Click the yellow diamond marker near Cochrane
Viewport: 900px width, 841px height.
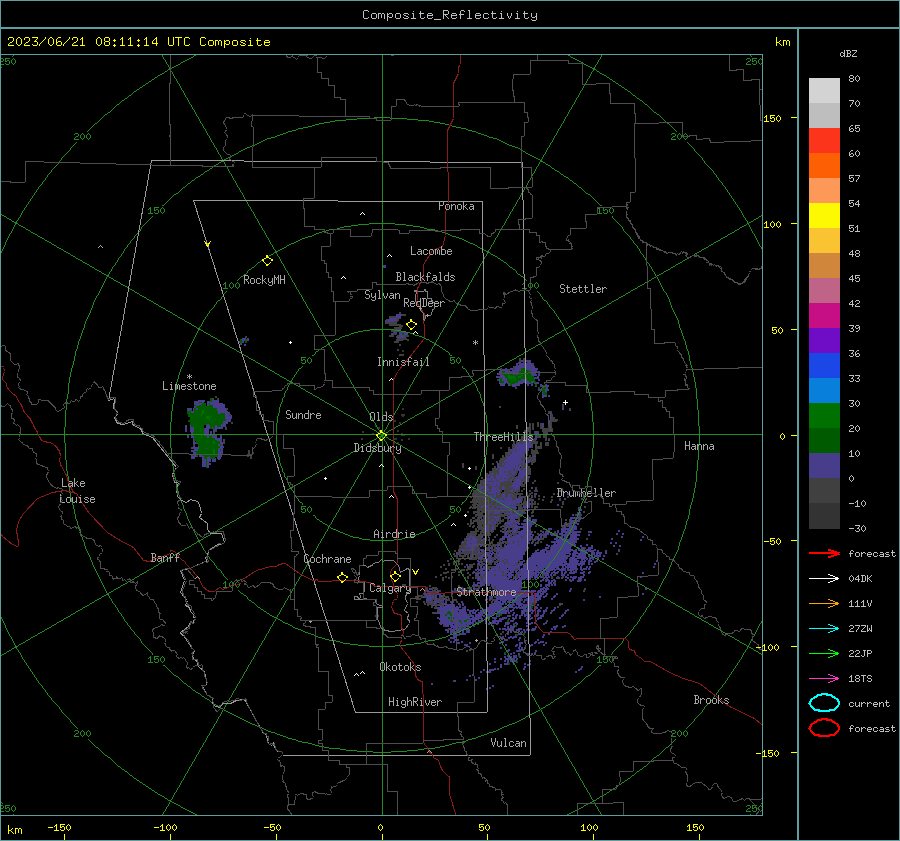pyautogui.click(x=343, y=577)
